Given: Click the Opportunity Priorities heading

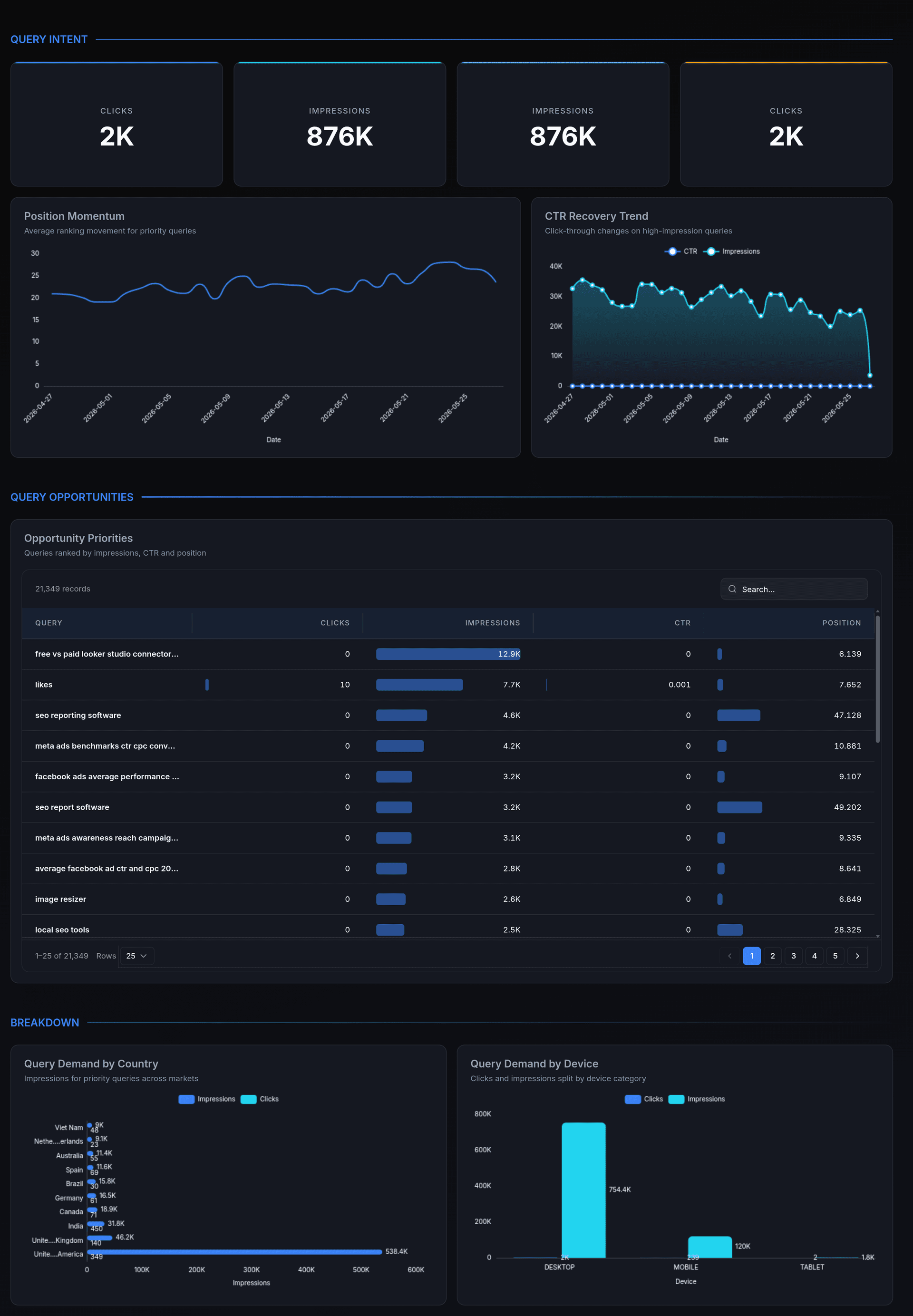Looking at the screenshot, I should click(x=78, y=538).
